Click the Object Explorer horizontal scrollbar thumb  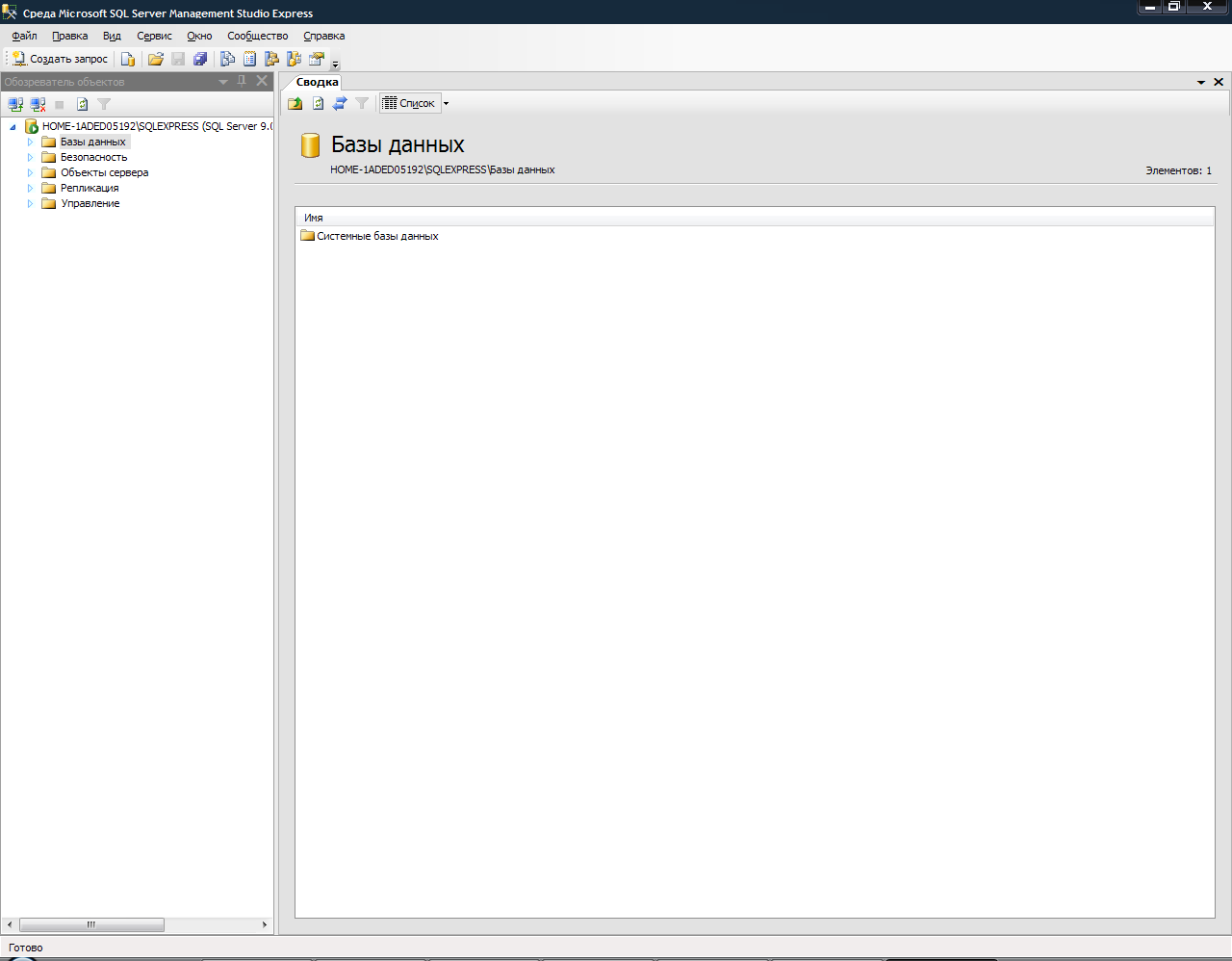point(91,924)
